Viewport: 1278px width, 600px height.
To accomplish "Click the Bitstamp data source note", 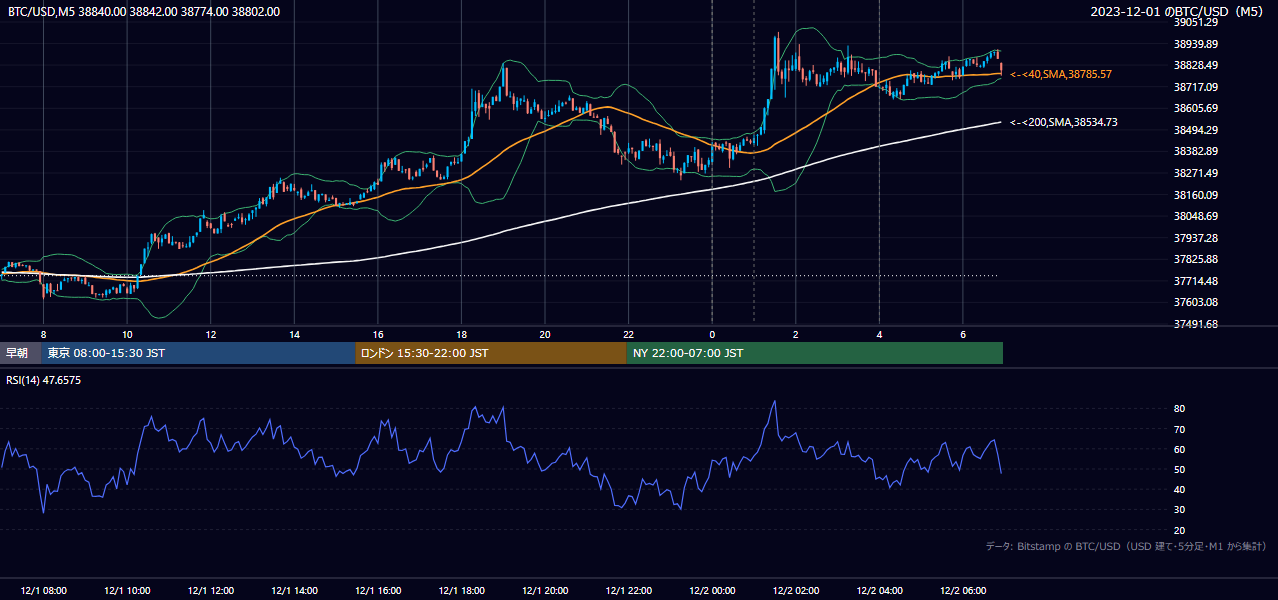I will pyautogui.click(x=1126, y=546).
